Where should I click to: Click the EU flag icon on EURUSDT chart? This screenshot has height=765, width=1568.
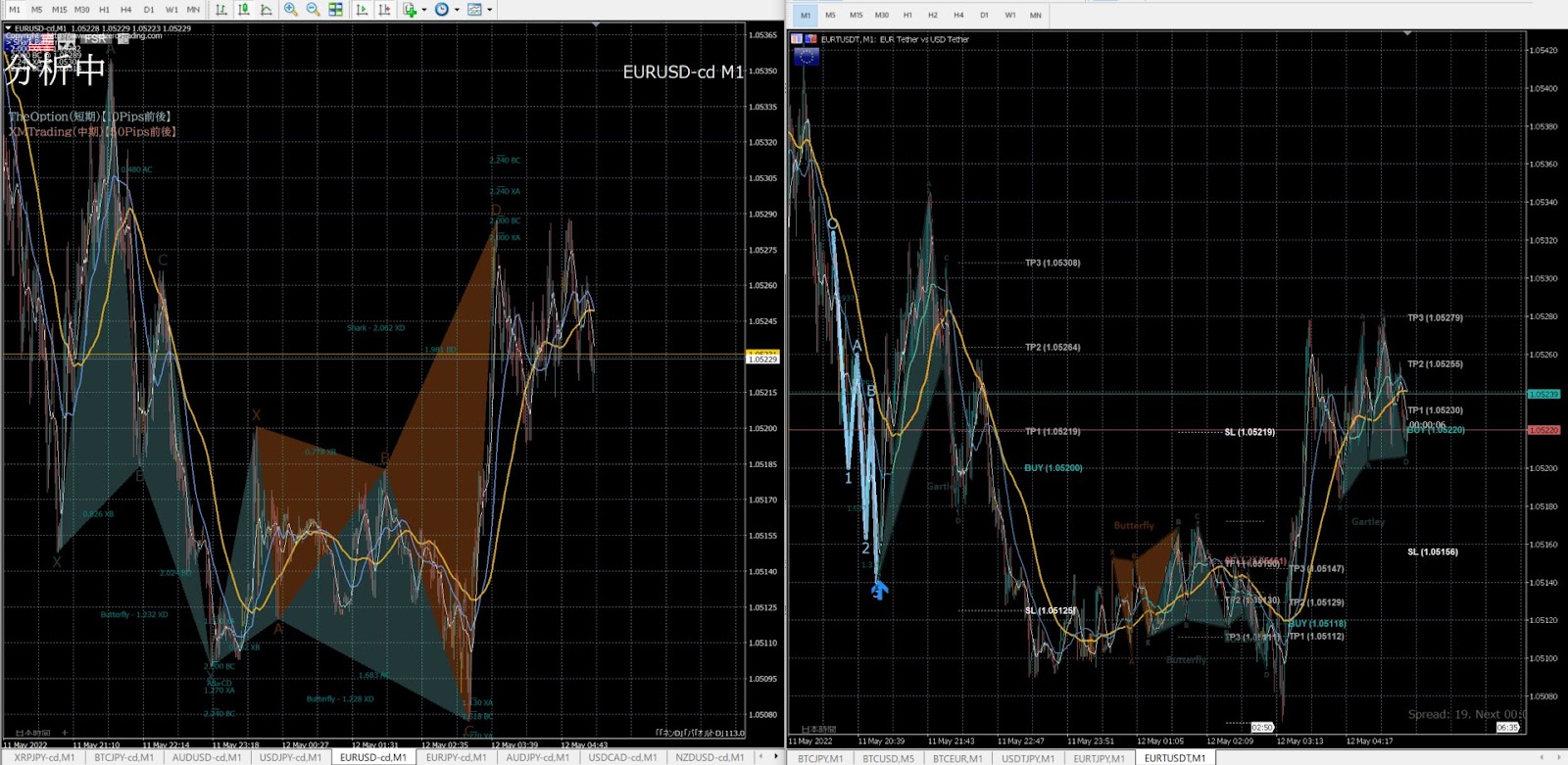[x=807, y=57]
